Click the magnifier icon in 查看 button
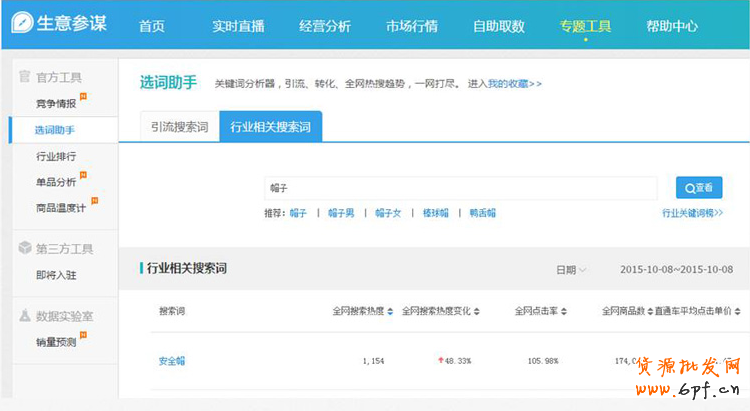 coord(689,188)
